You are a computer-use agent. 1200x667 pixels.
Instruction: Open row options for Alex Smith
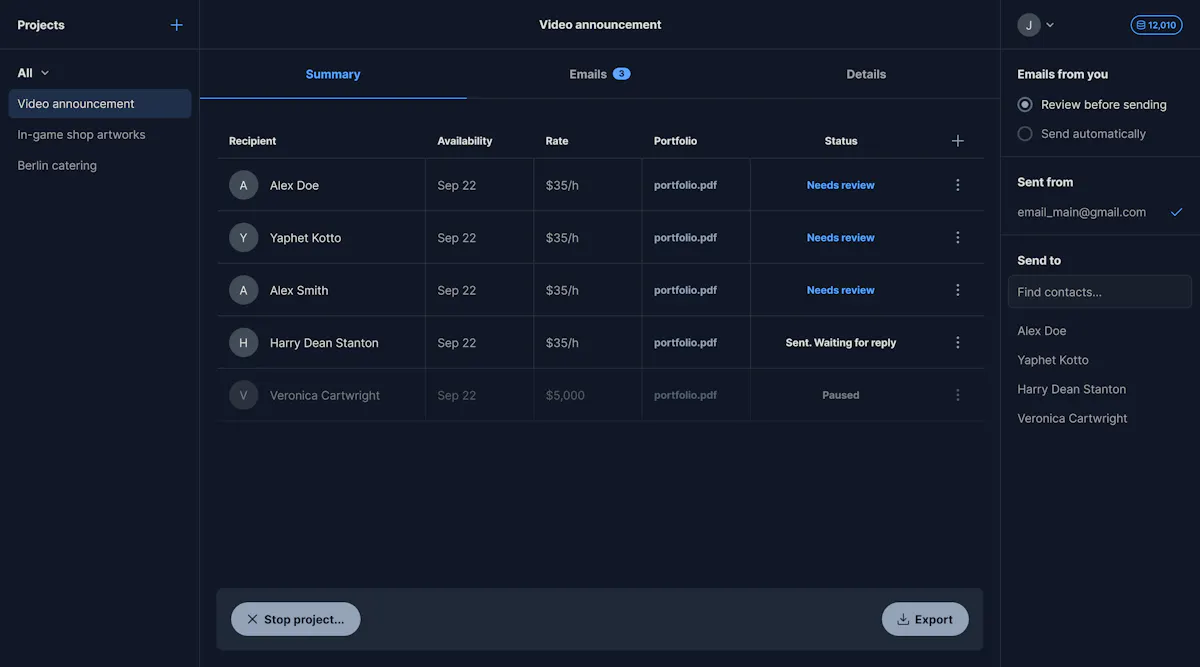(x=958, y=290)
